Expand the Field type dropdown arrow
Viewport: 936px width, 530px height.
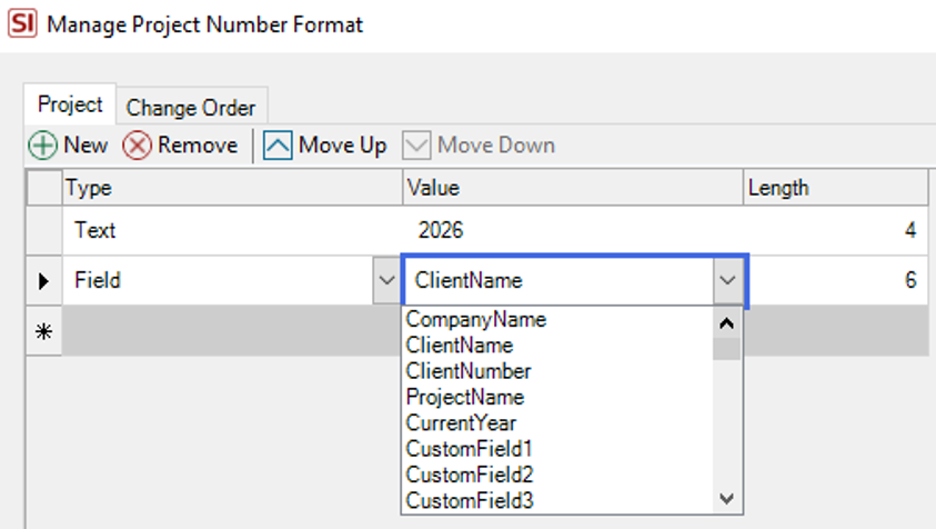pos(386,281)
